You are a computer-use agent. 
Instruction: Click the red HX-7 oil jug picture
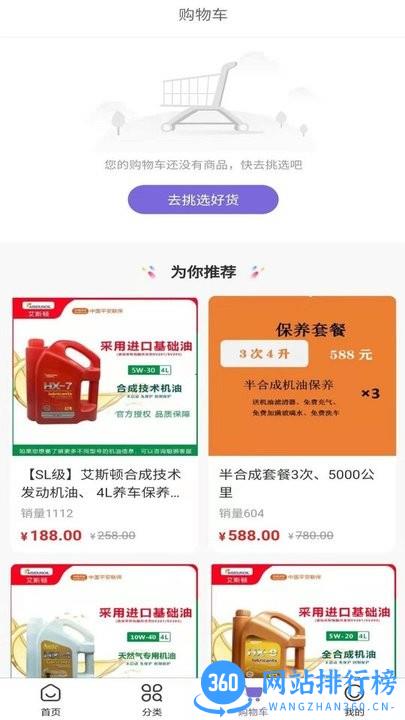point(62,381)
